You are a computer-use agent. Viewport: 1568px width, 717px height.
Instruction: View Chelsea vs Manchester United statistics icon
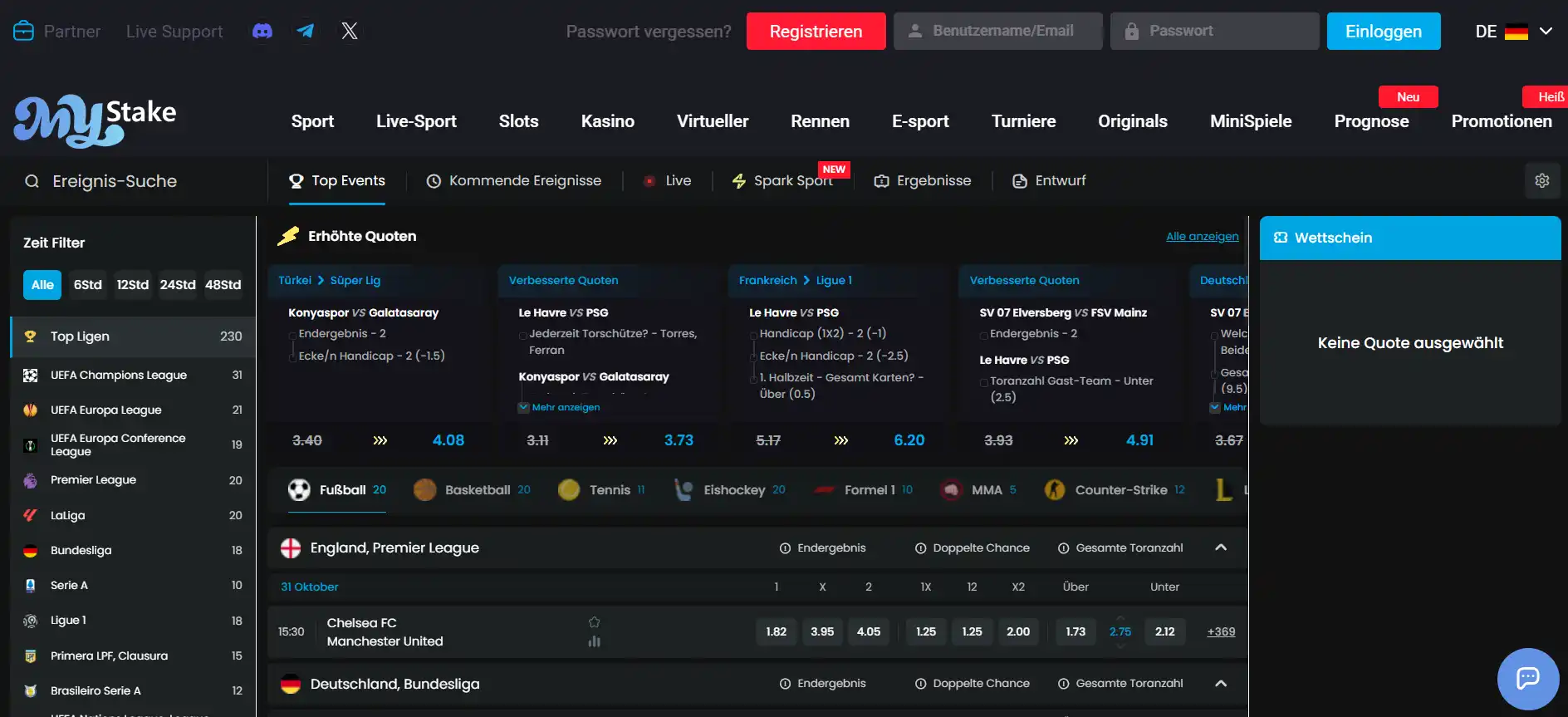595,641
